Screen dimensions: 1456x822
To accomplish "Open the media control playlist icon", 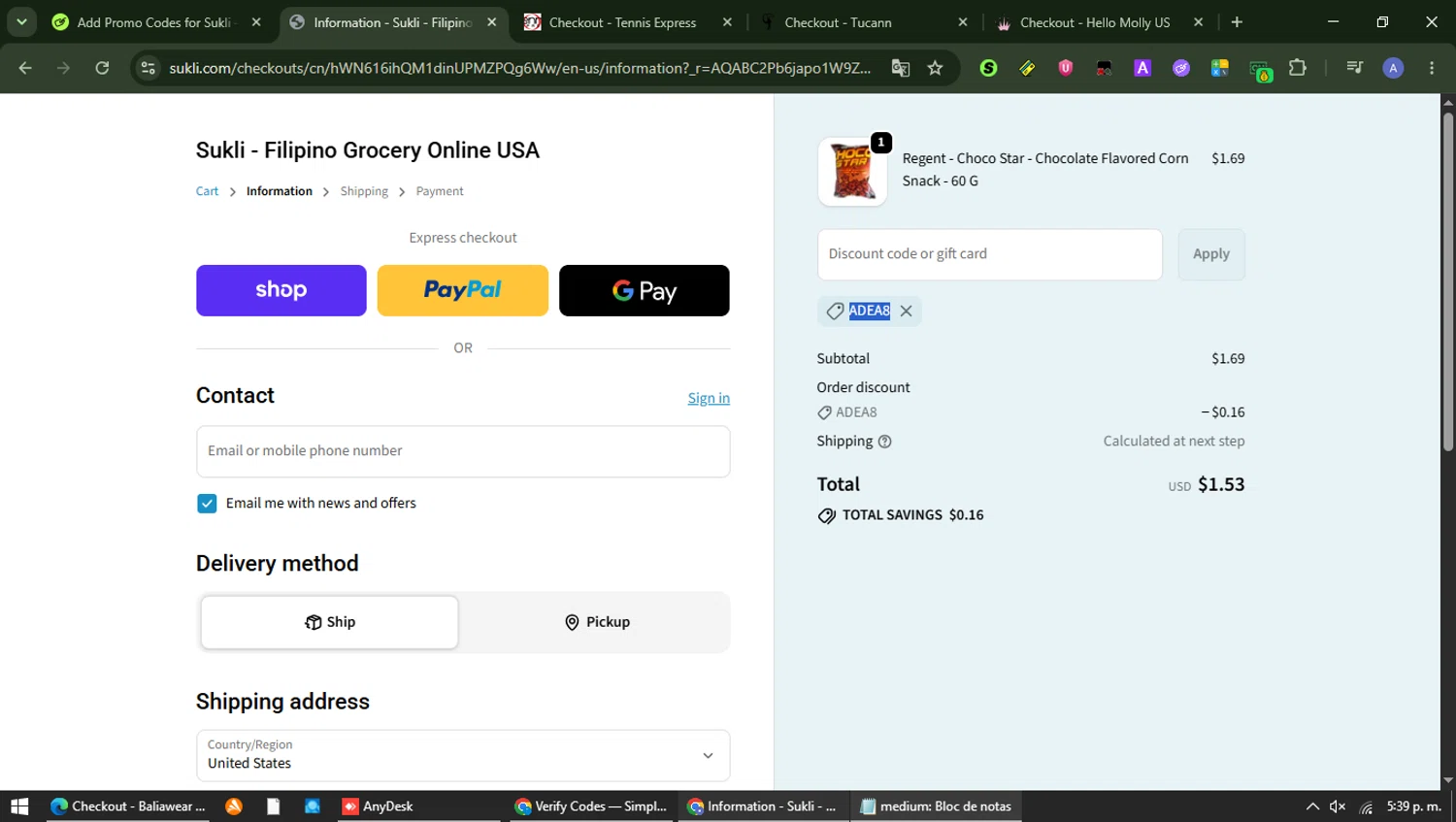I will tap(1354, 68).
